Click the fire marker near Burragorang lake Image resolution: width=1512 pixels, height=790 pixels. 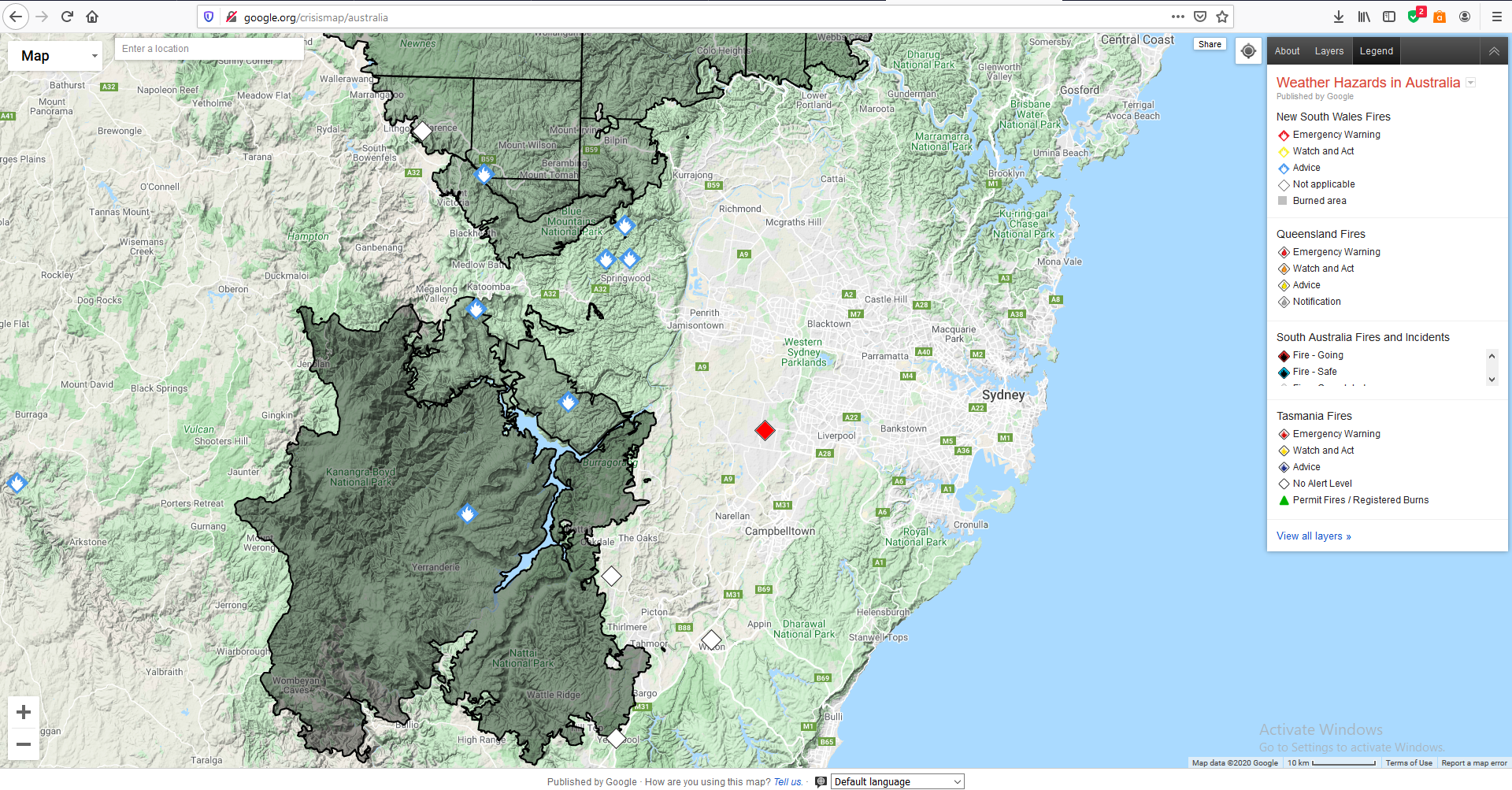568,402
